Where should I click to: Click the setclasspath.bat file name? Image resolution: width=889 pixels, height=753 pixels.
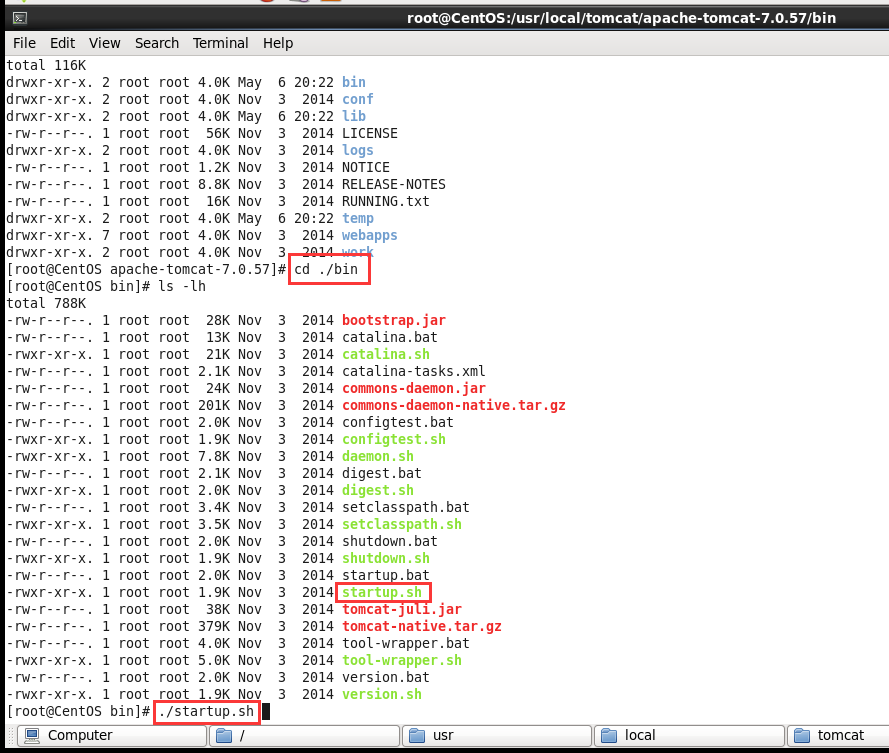[405, 507]
